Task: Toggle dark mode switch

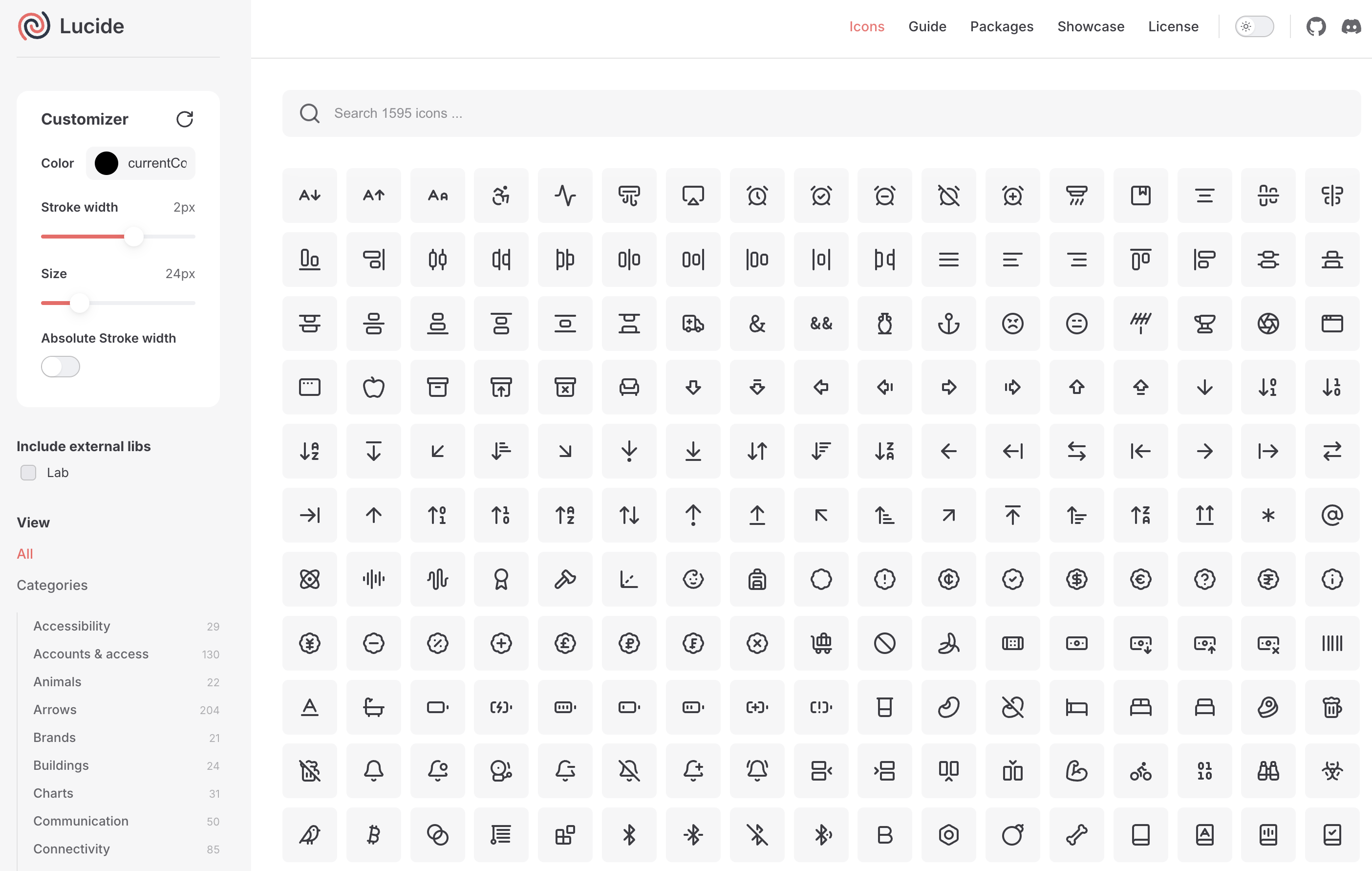Action: coord(1254,25)
